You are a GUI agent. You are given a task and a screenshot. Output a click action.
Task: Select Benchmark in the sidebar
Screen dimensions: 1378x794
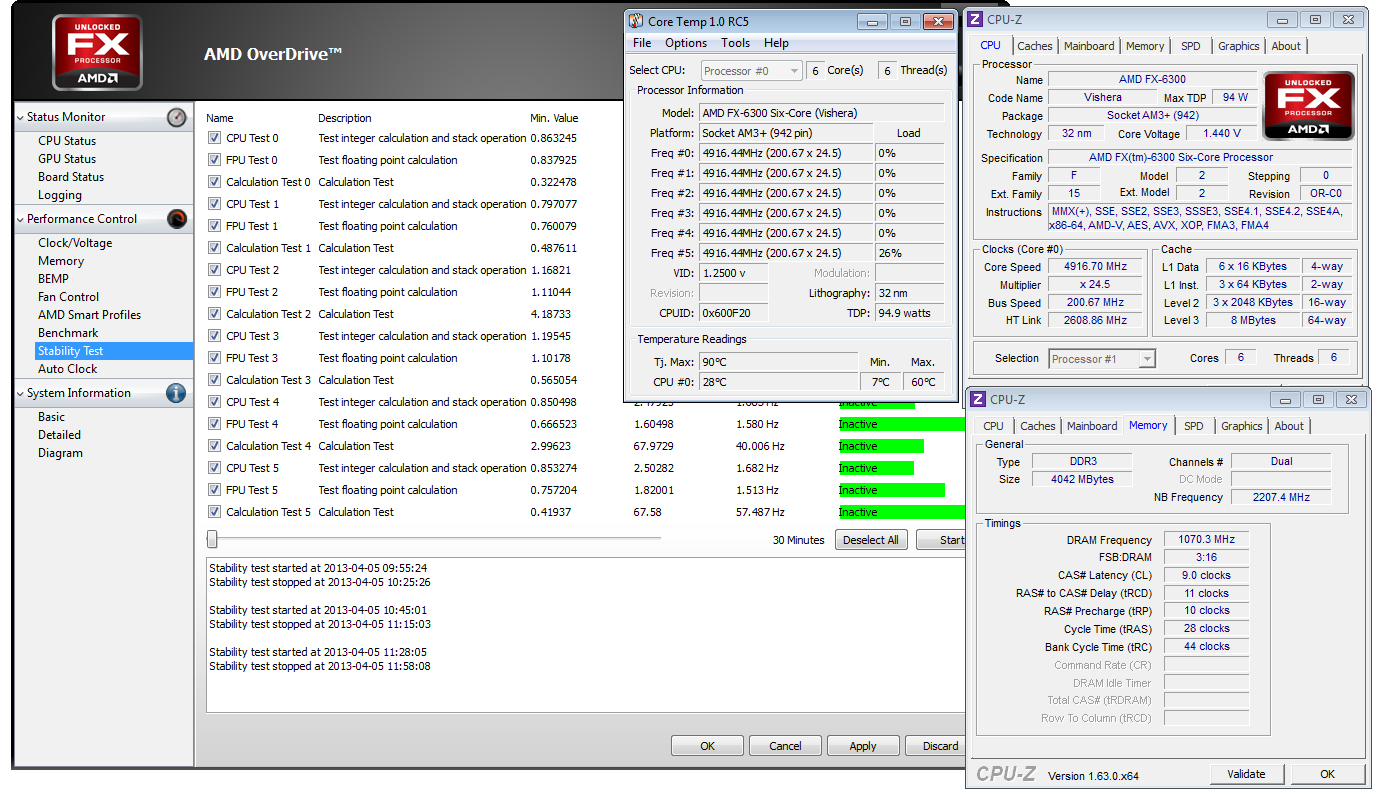(x=68, y=333)
